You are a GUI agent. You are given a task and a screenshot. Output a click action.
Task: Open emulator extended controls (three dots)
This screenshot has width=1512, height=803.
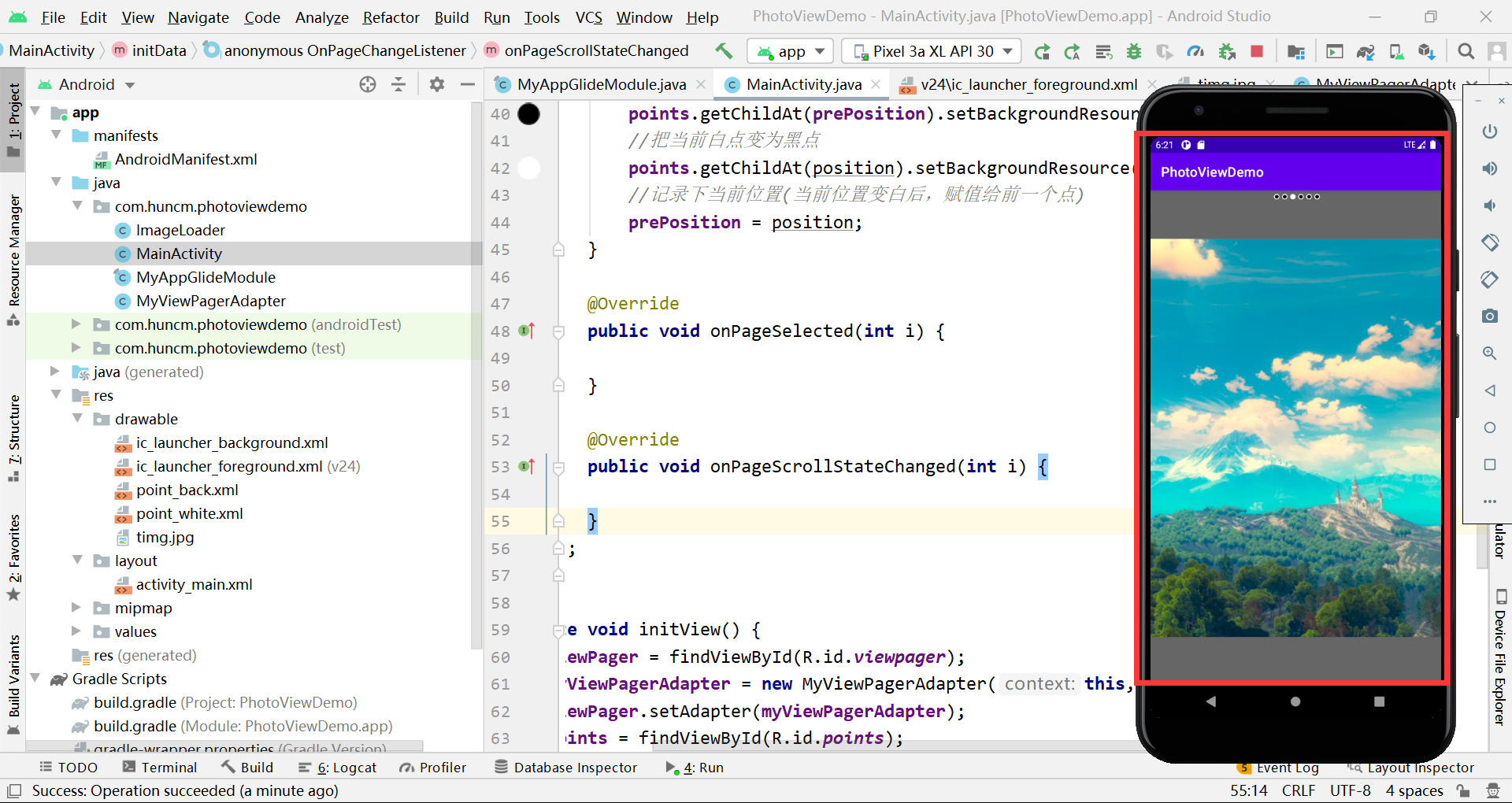[x=1489, y=501]
